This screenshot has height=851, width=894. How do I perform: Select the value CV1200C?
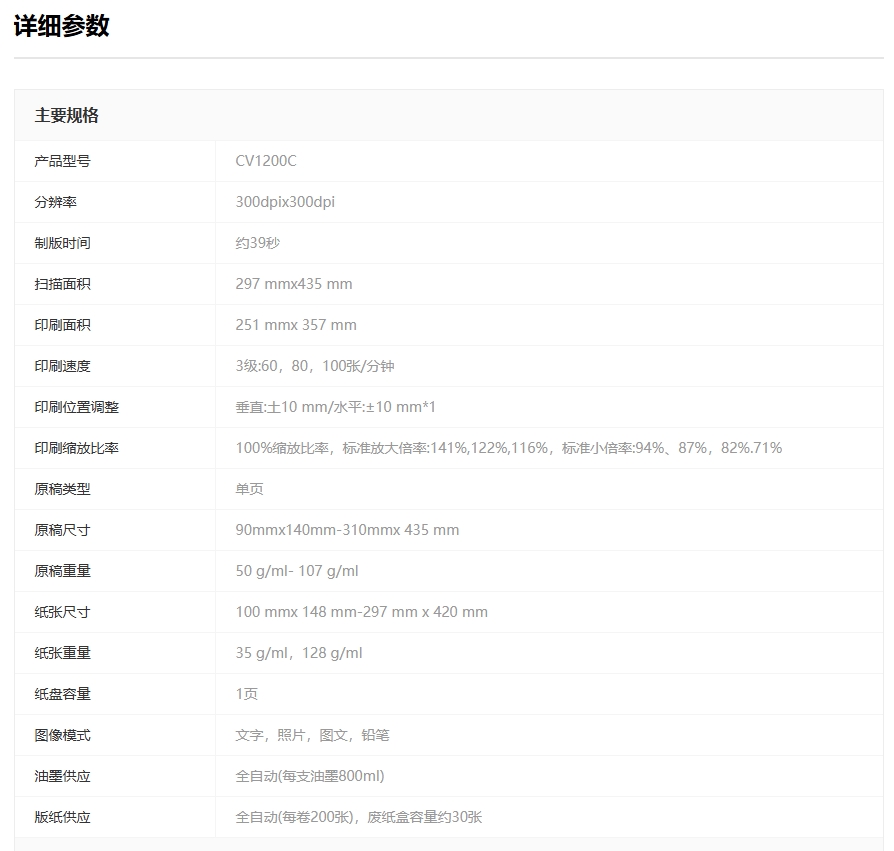(x=266, y=161)
